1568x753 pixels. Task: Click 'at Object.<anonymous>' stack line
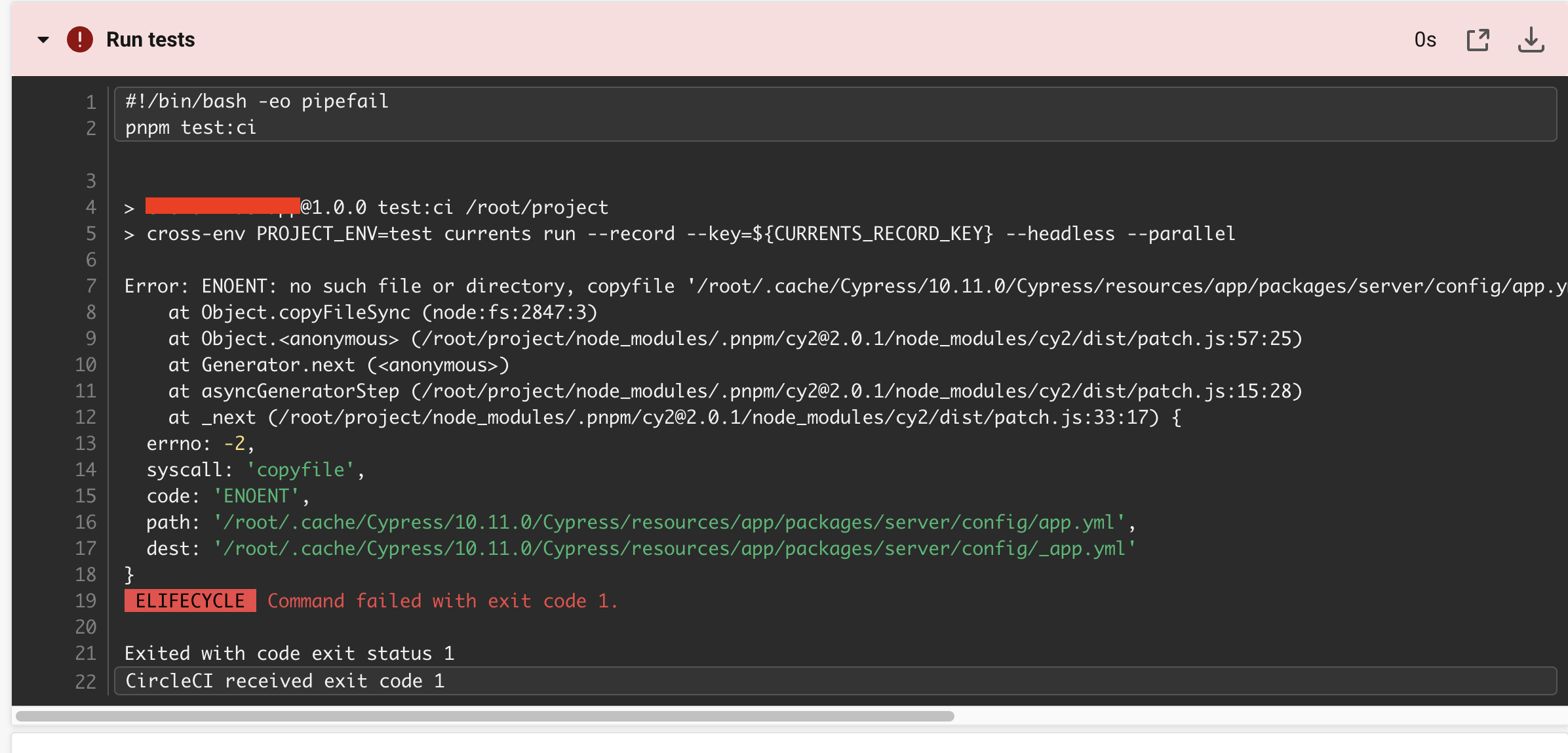pyautogui.click(x=735, y=338)
